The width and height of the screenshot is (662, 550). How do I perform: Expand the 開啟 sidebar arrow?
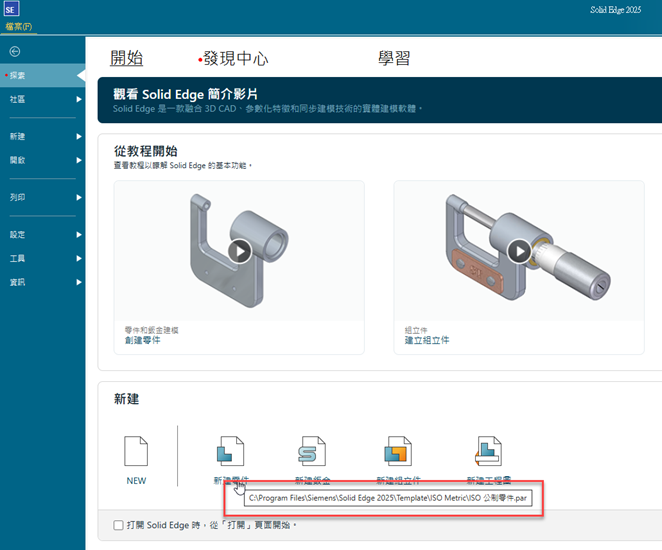[x=79, y=160]
